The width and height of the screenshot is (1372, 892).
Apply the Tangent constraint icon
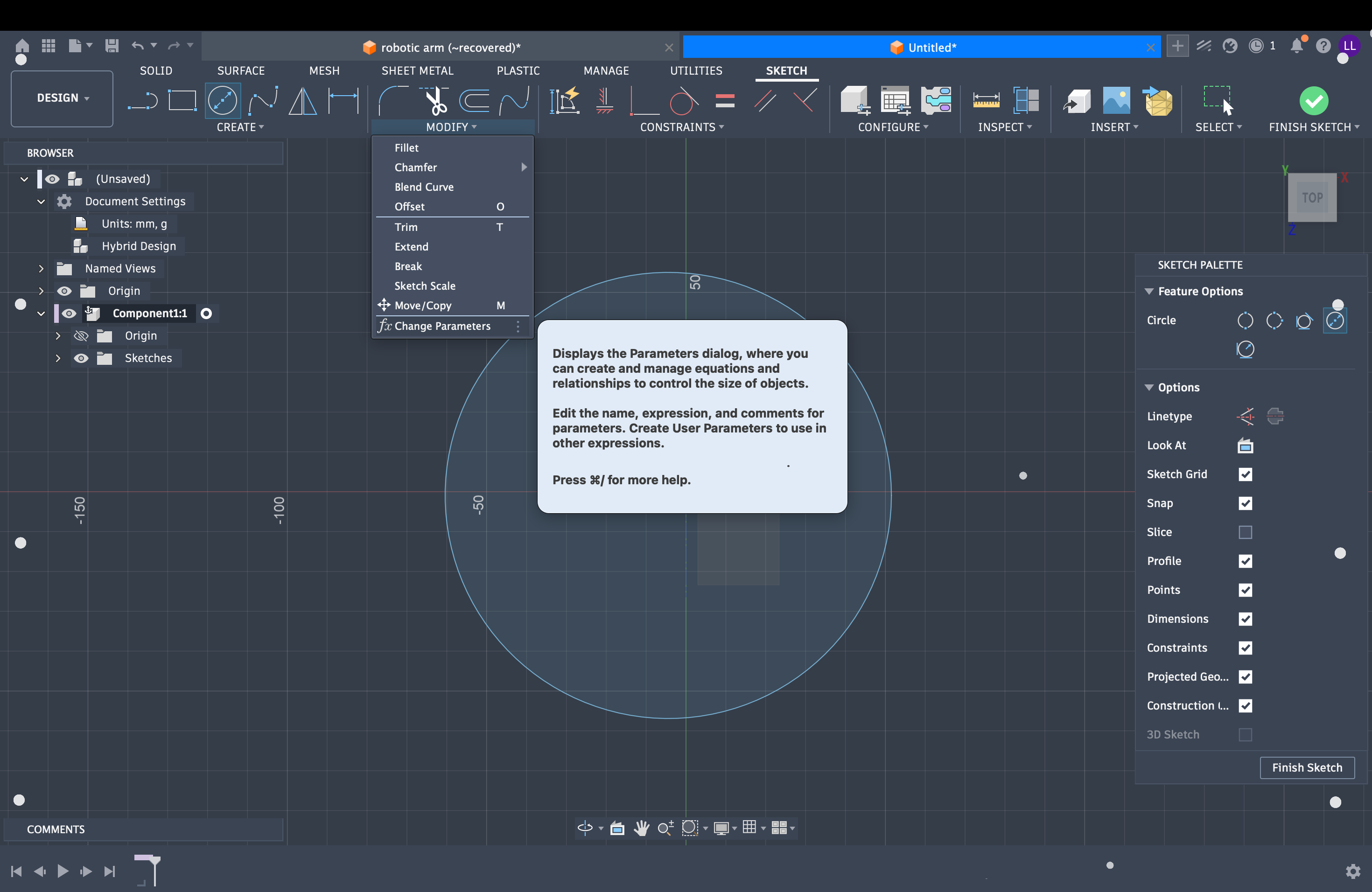[684, 101]
